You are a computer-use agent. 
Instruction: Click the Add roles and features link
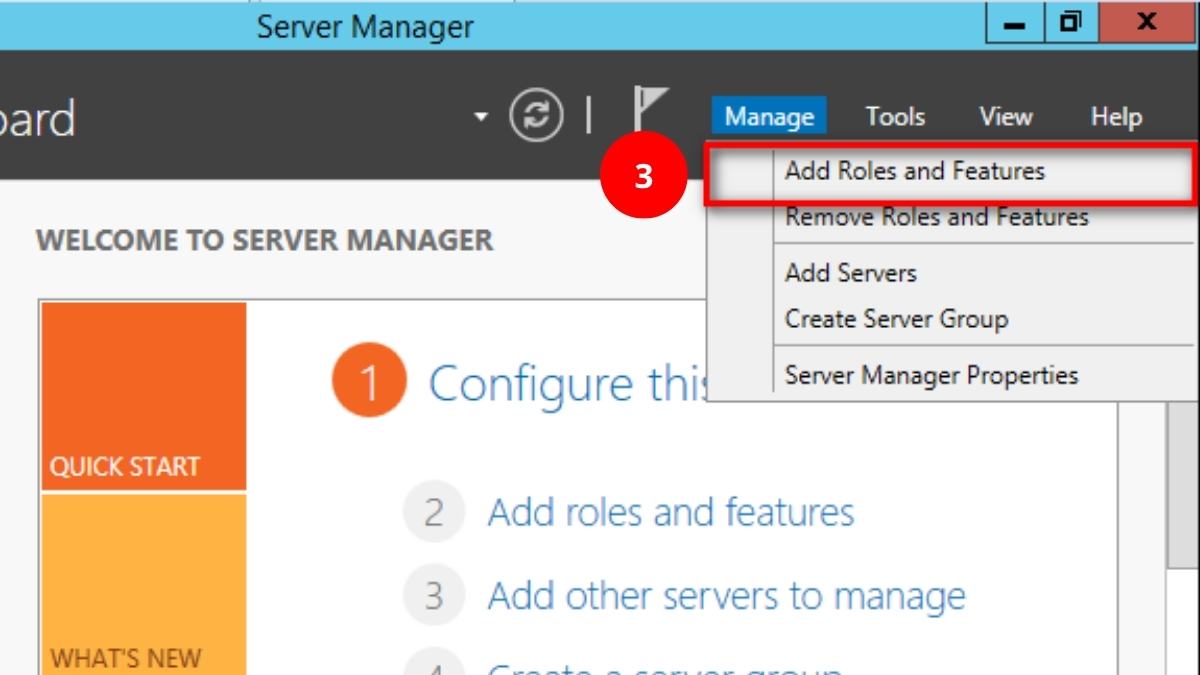click(671, 512)
